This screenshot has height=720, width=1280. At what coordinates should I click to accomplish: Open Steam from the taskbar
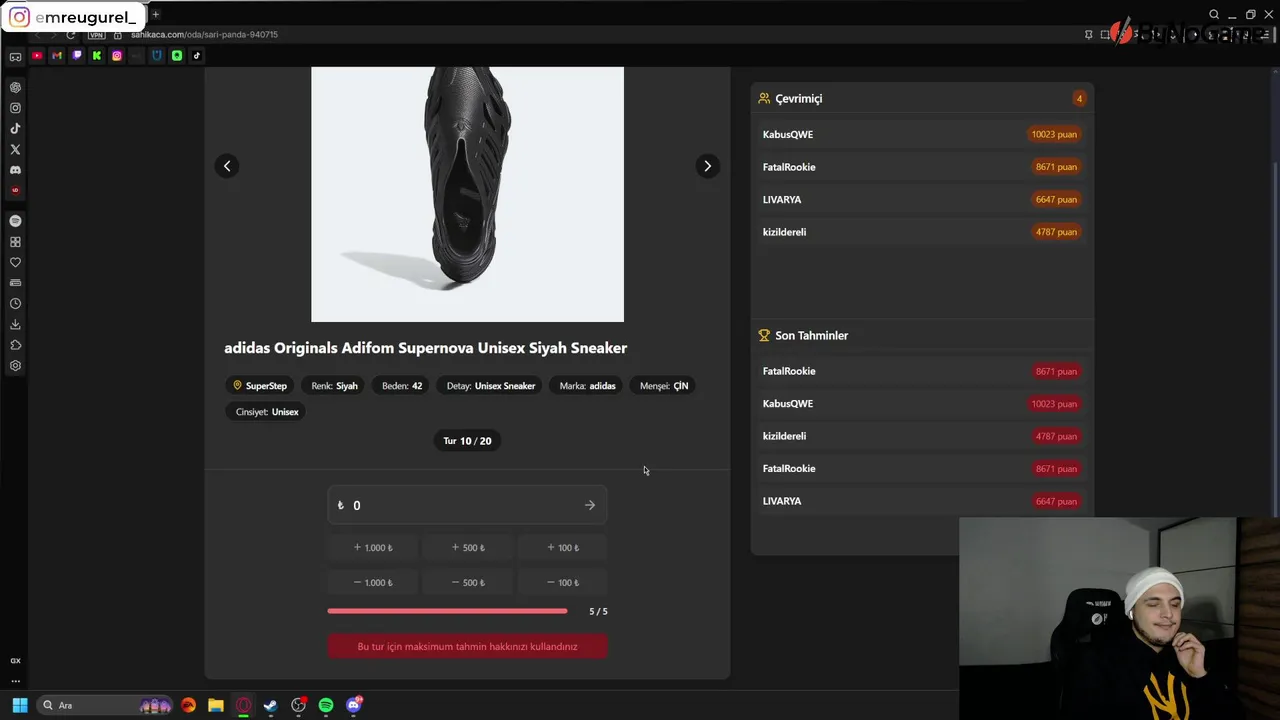tap(270, 705)
